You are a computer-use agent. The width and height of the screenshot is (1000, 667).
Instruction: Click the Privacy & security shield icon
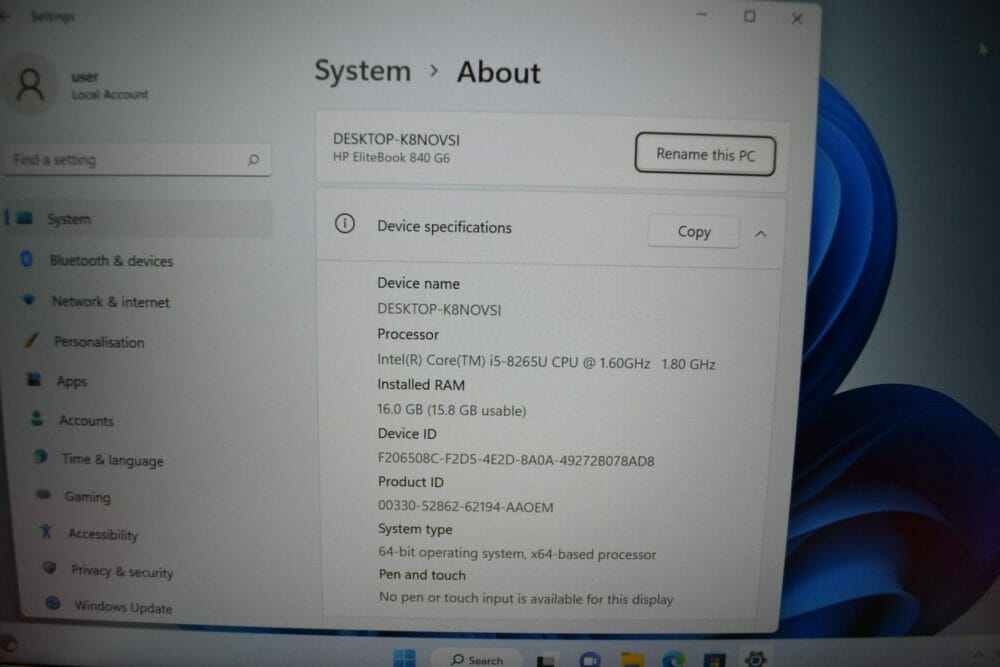50,567
